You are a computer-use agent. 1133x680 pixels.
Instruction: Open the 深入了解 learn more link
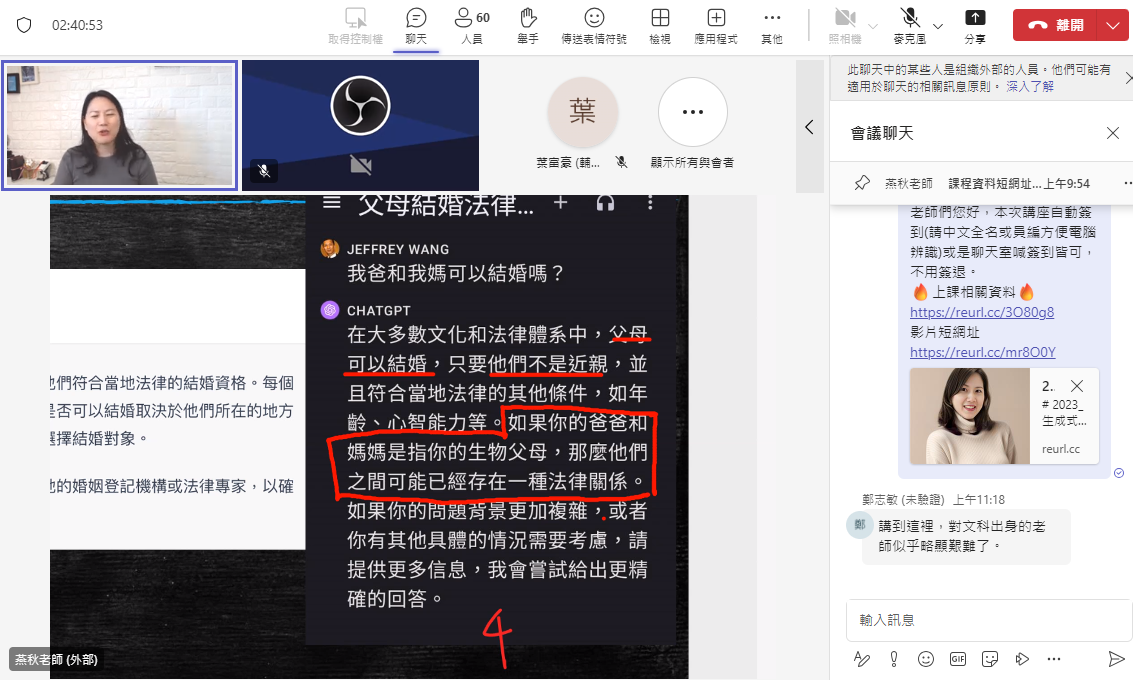click(1030, 87)
